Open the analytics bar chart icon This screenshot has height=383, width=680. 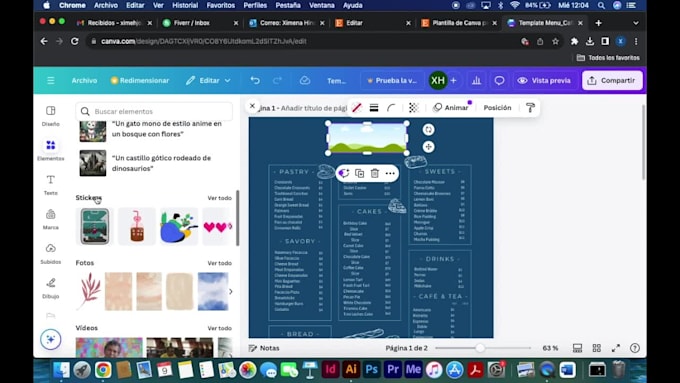476,80
